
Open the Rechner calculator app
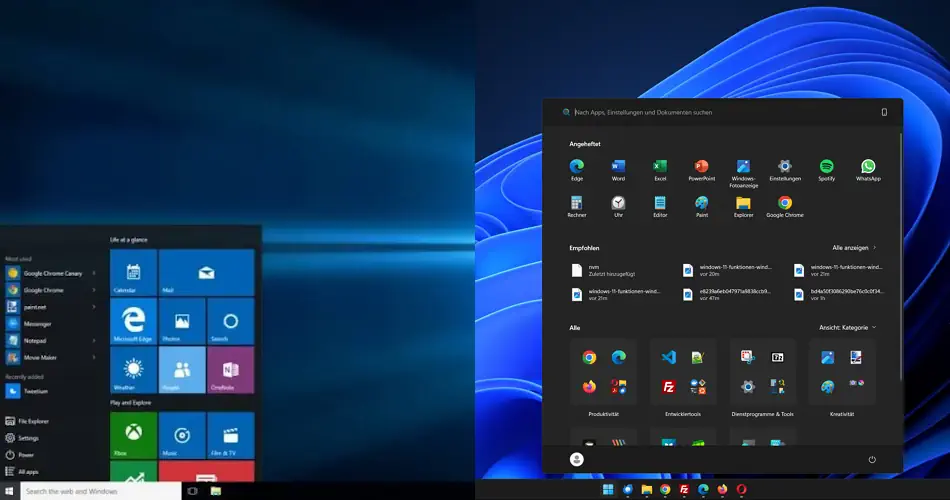576,206
